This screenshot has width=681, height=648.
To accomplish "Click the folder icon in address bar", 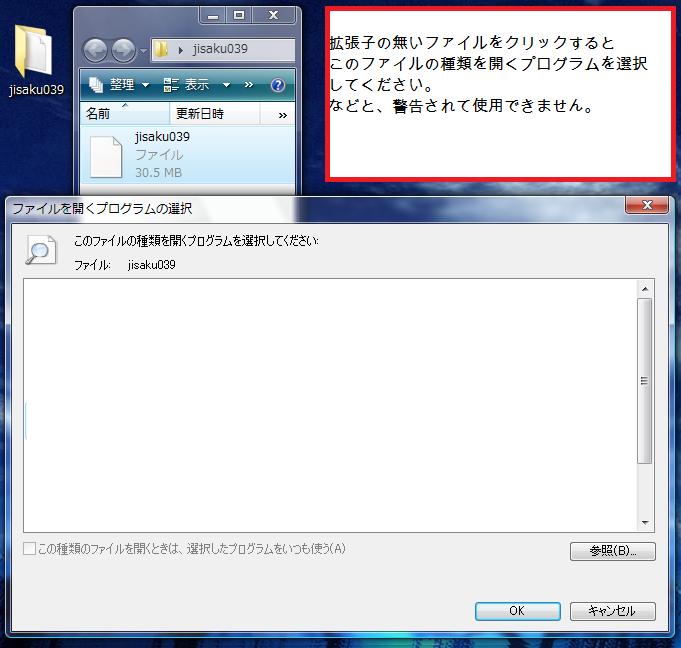I will coord(161,50).
